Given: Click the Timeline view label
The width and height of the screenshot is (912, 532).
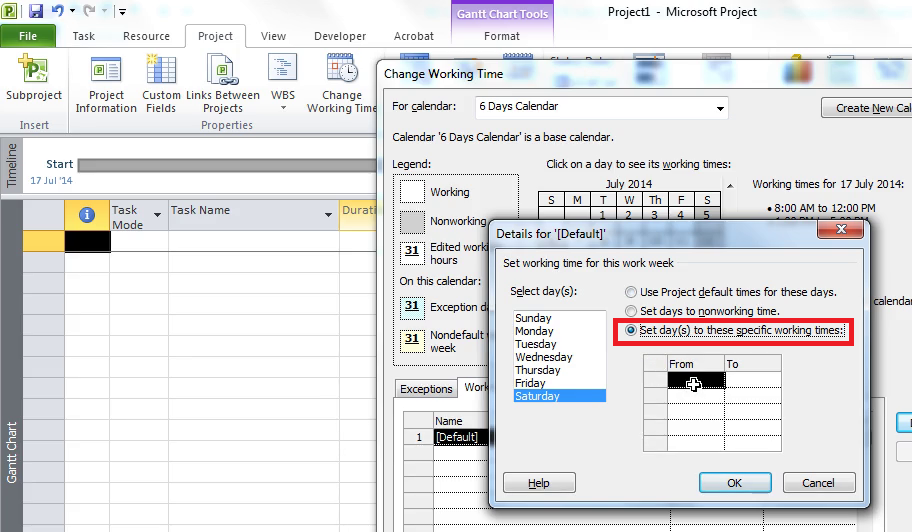Looking at the screenshot, I should pyautogui.click(x=11, y=166).
